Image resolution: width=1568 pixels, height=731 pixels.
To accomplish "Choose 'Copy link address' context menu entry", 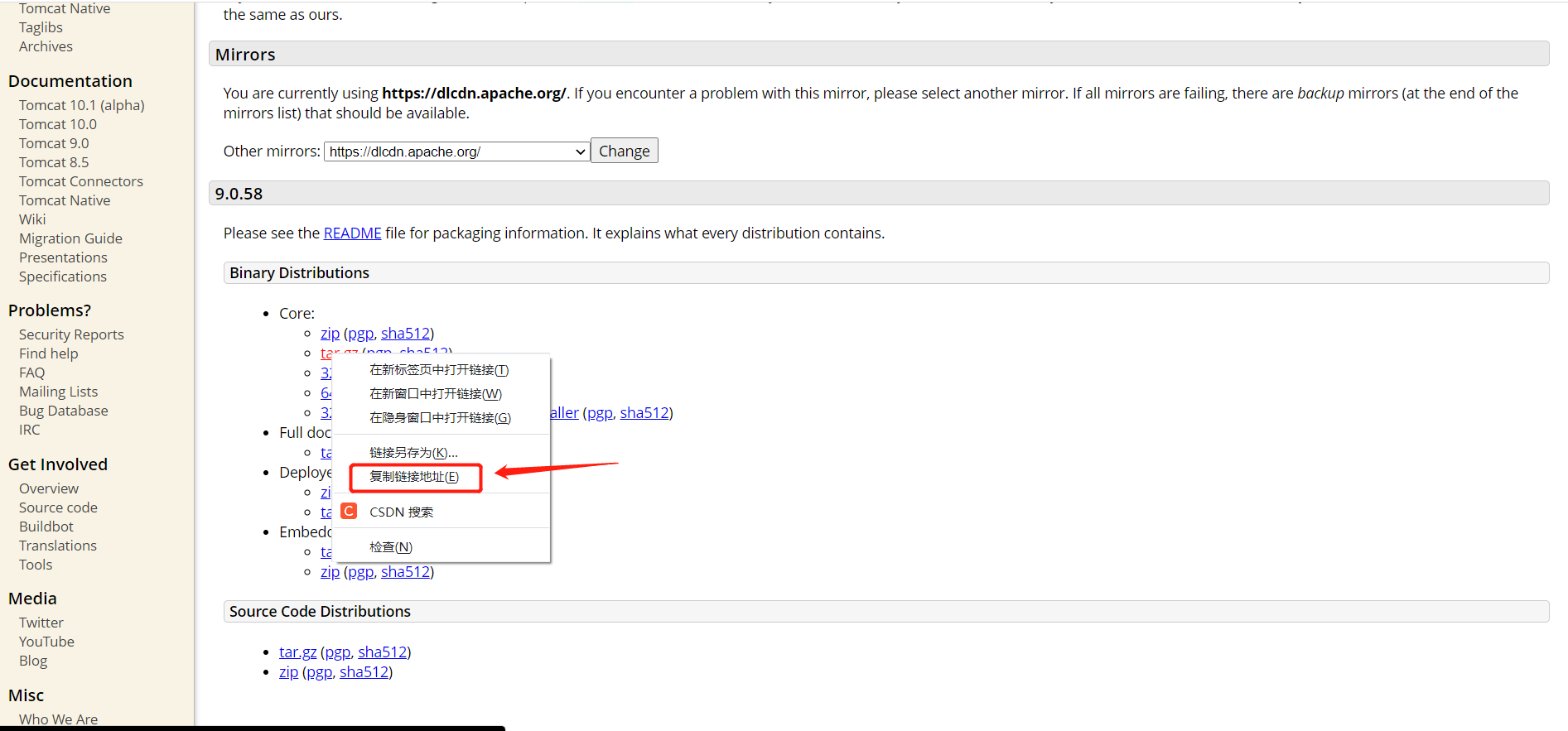I will [x=414, y=477].
